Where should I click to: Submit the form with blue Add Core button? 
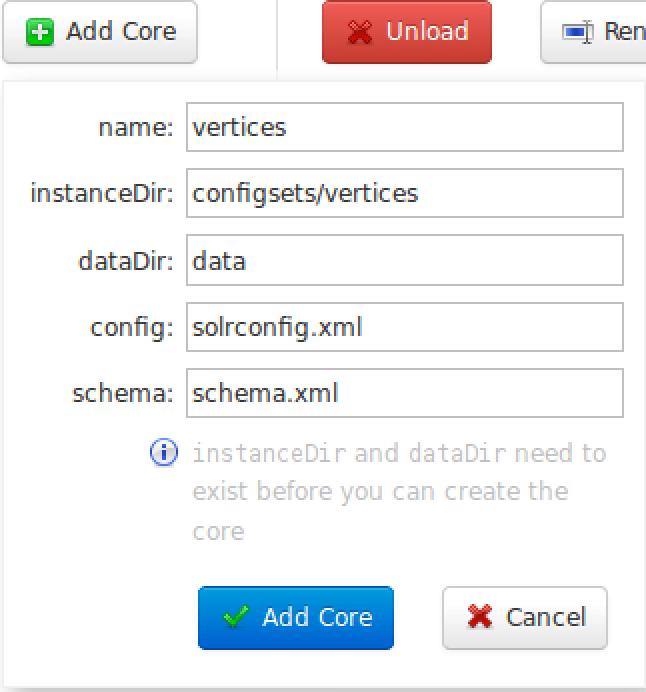click(296, 617)
